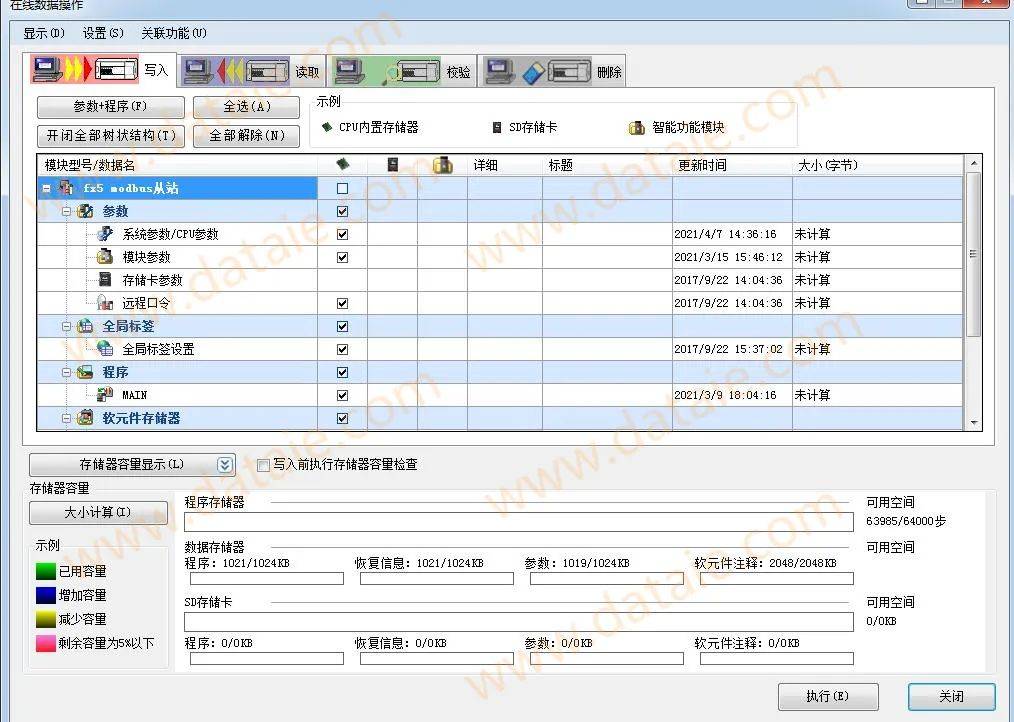The width and height of the screenshot is (1014, 722).
Task: Switch to the 读取 (read) tab
Action: [252, 71]
